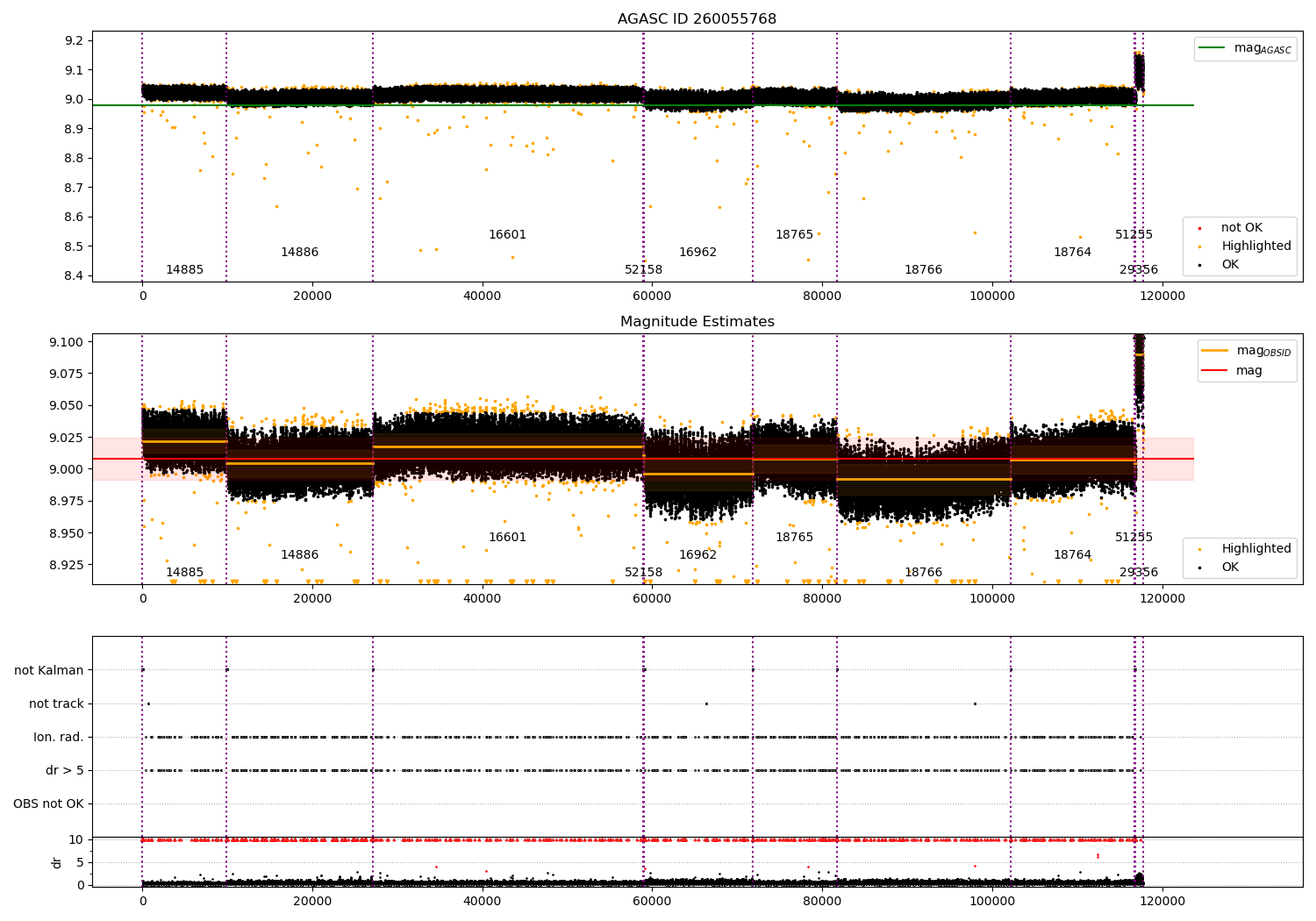This screenshot has height=921, width=1316.
Task: Click the 'not track' y-axis label
Action: coord(56,703)
